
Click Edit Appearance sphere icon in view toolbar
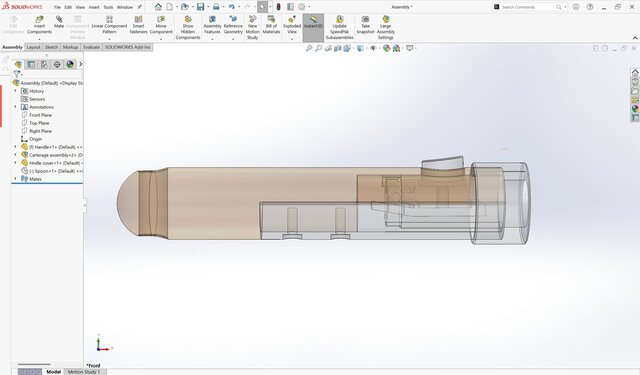(386, 49)
